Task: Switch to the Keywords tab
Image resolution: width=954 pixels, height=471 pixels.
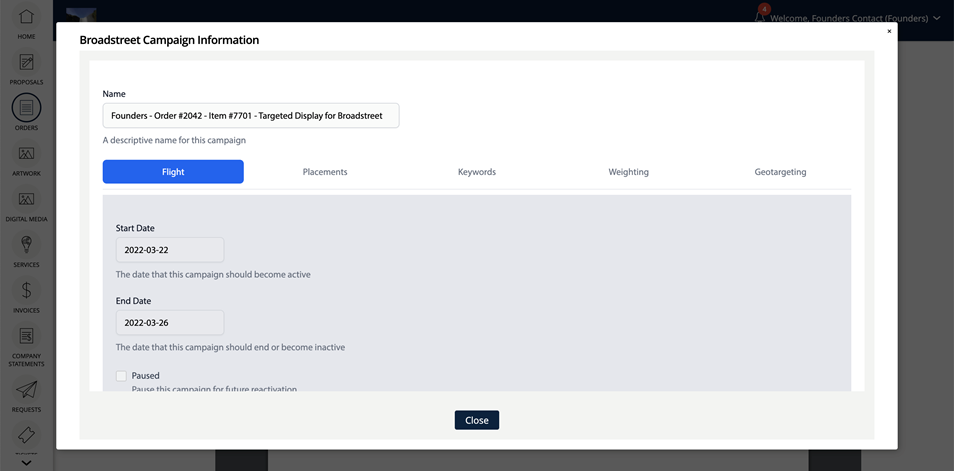Action: tap(477, 172)
